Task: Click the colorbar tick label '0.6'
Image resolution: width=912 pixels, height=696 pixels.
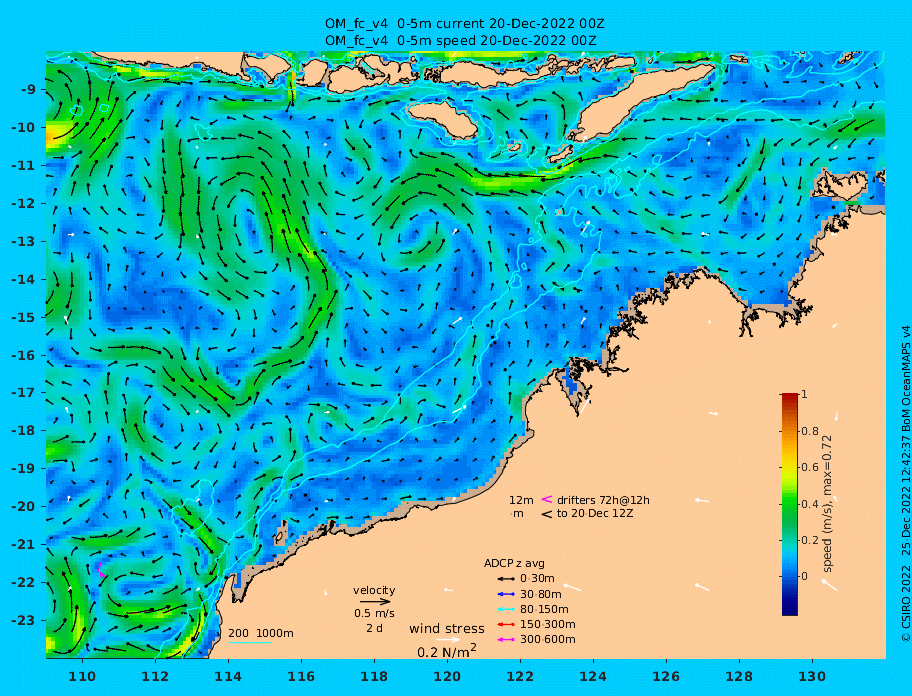Action: tap(810, 467)
